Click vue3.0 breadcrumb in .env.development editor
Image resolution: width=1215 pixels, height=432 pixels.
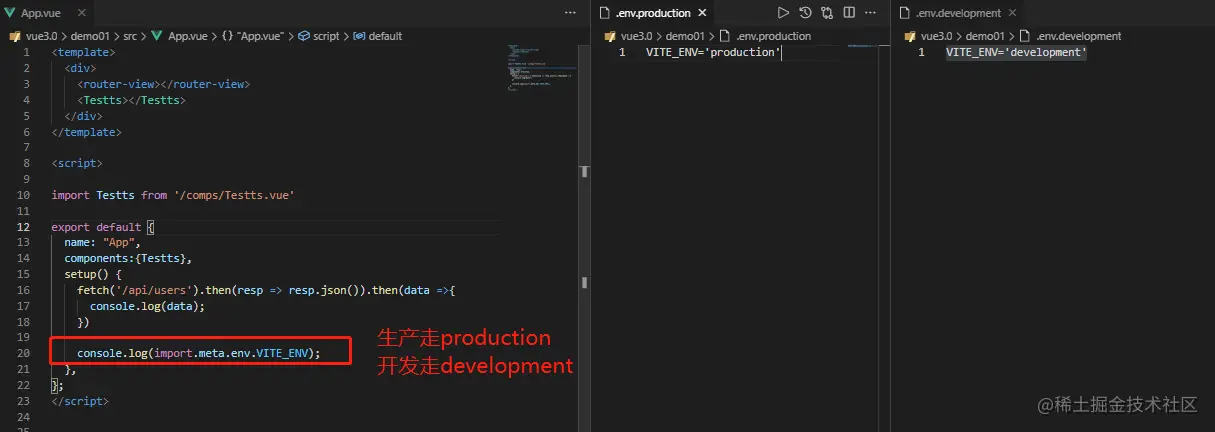pyautogui.click(x=936, y=36)
